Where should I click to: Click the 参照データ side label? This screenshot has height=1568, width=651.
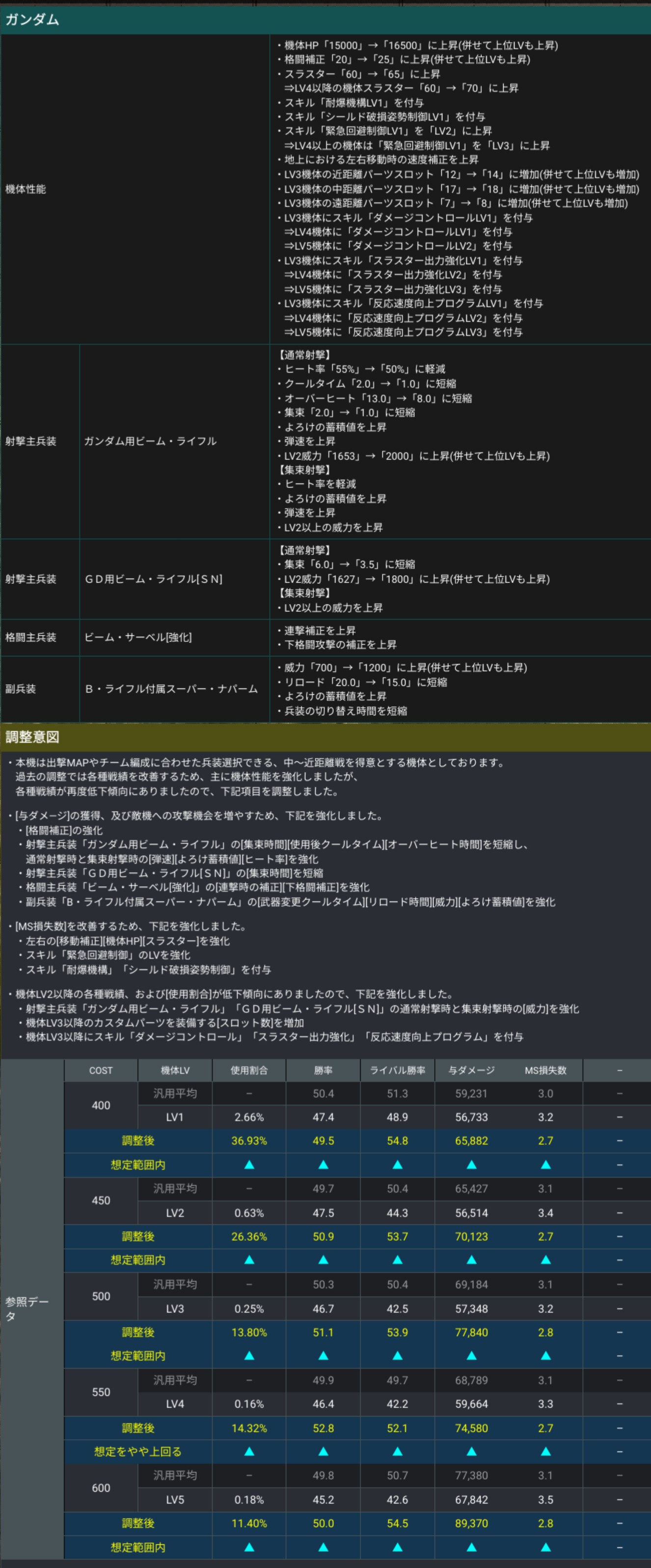point(27,1309)
